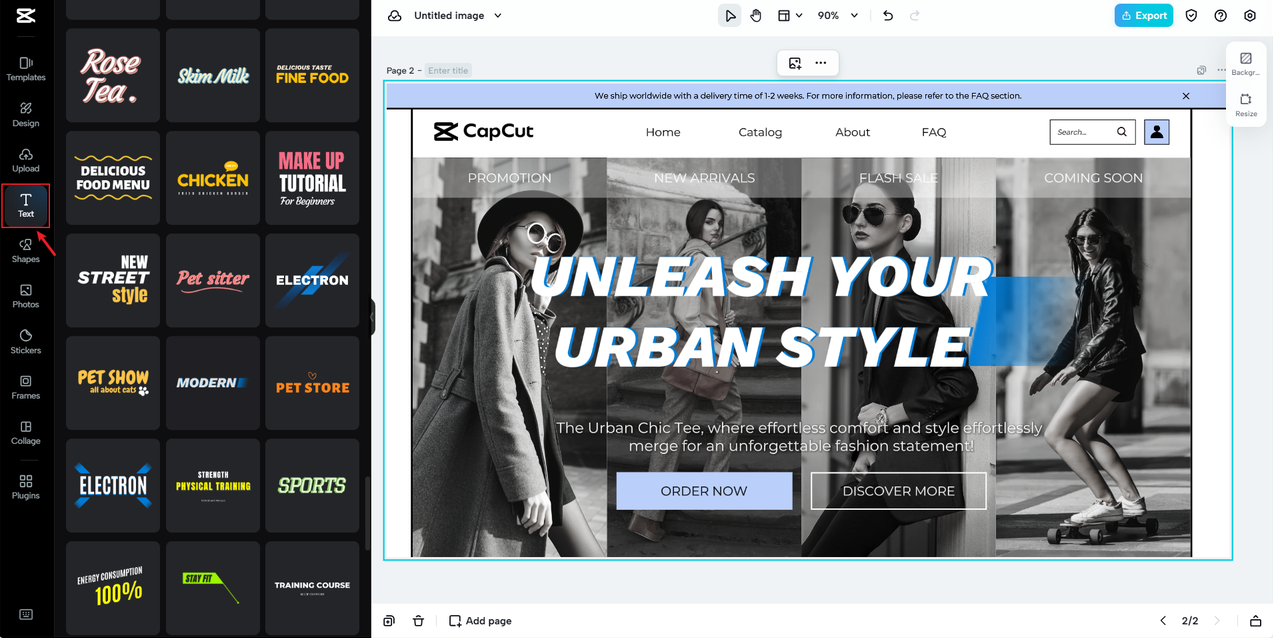
Task: Open the layout view dropdown in the toolbar
Action: coord(790,16)
